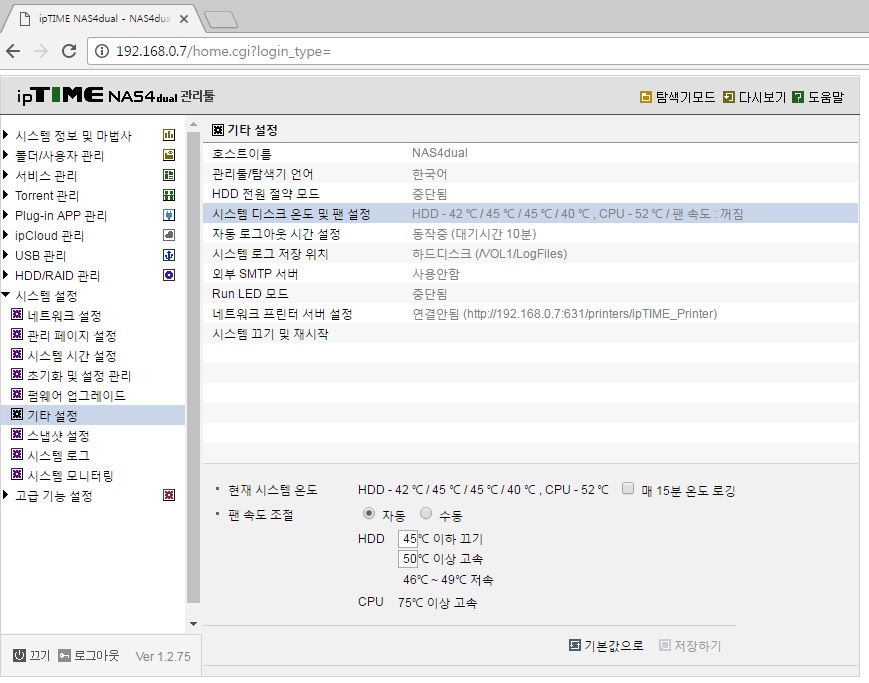Select the HDD 전원 절약 모드 row
Image resolution: width=869 pixels, height=683 pixels.
(x=530, y=193)
